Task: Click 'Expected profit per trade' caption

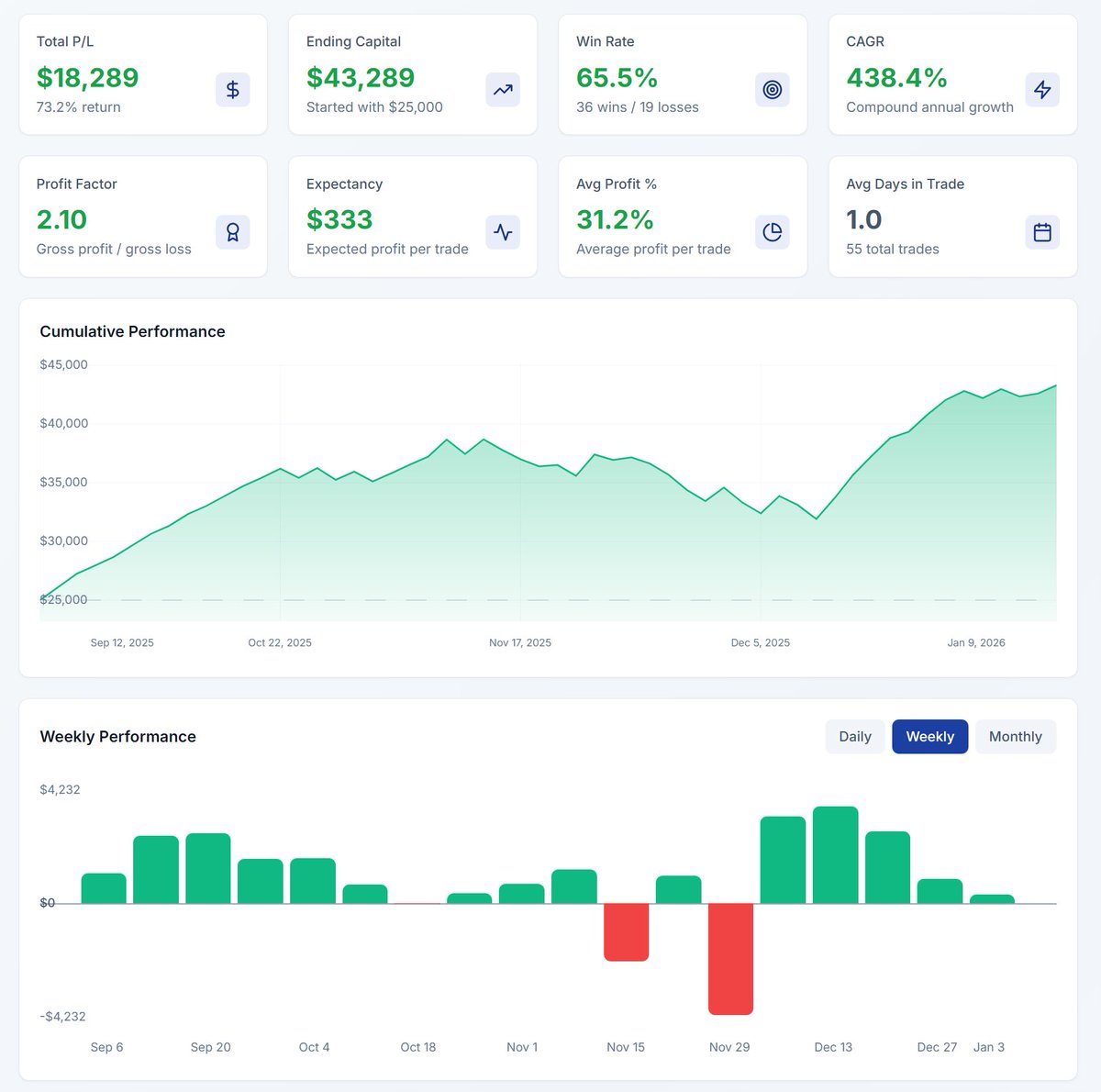Action: (387, 250)
